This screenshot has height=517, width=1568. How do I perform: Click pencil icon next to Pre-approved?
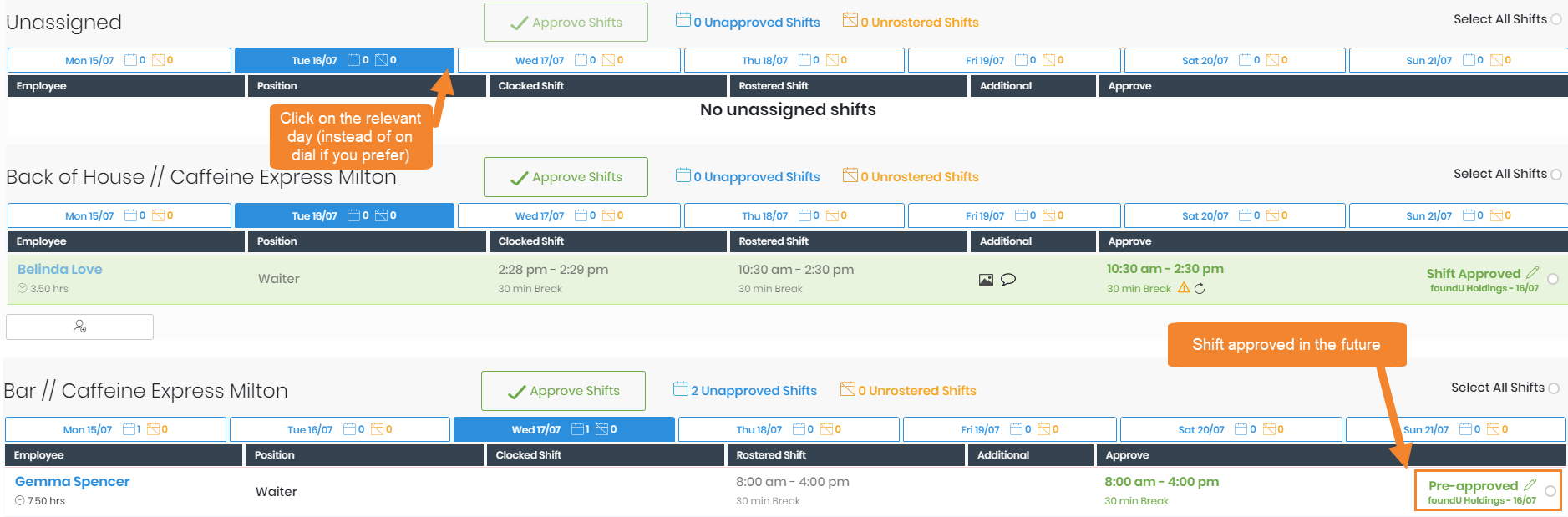click(1530, 485)
